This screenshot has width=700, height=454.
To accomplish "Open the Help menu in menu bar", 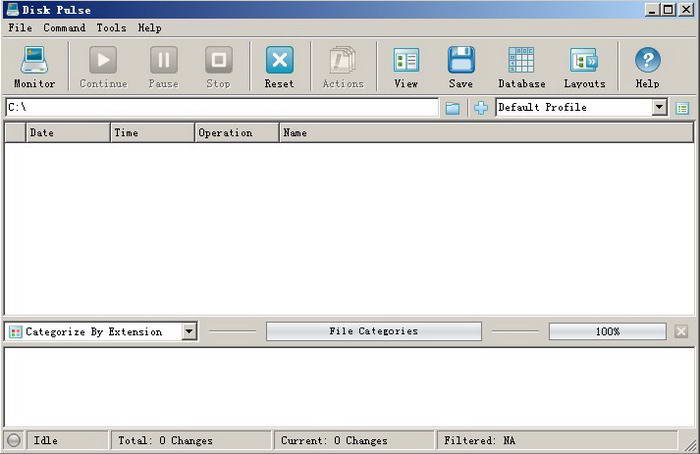I will pos(149,28).
